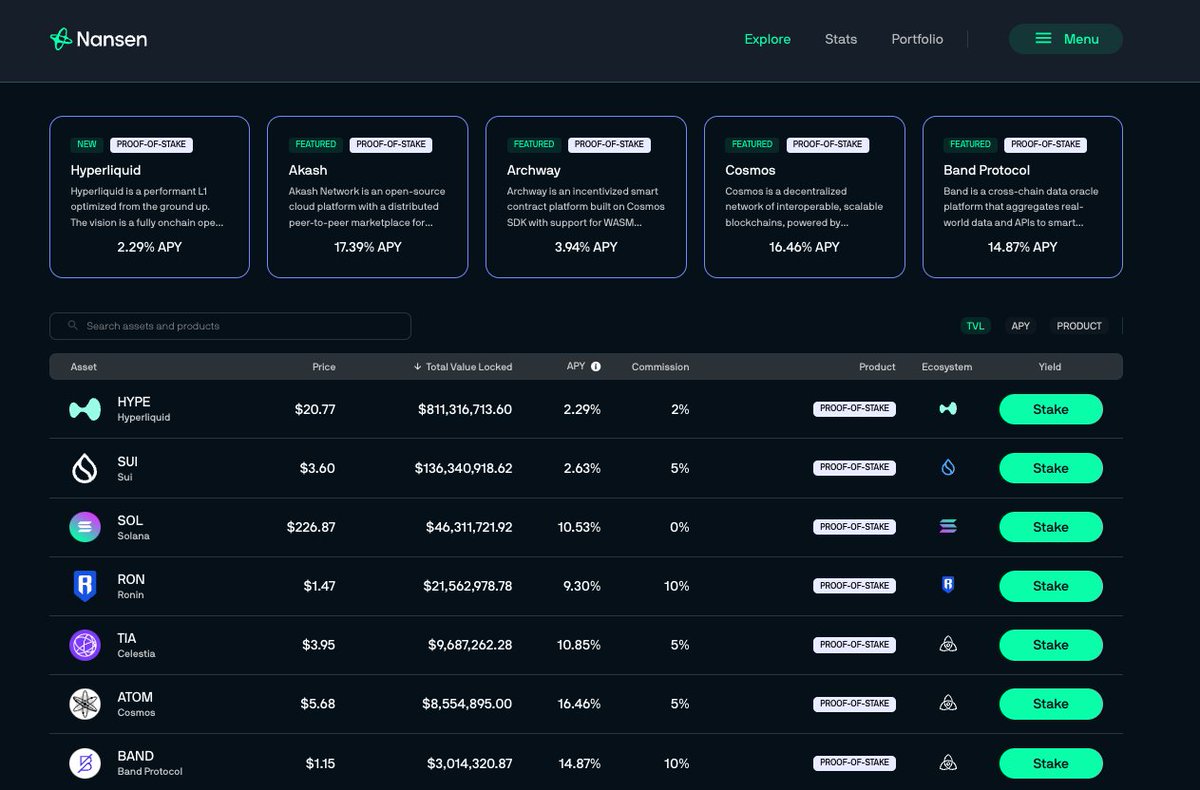1200x790 pixels.
Task: Open the Archway featured card
Action: [586, 197]
